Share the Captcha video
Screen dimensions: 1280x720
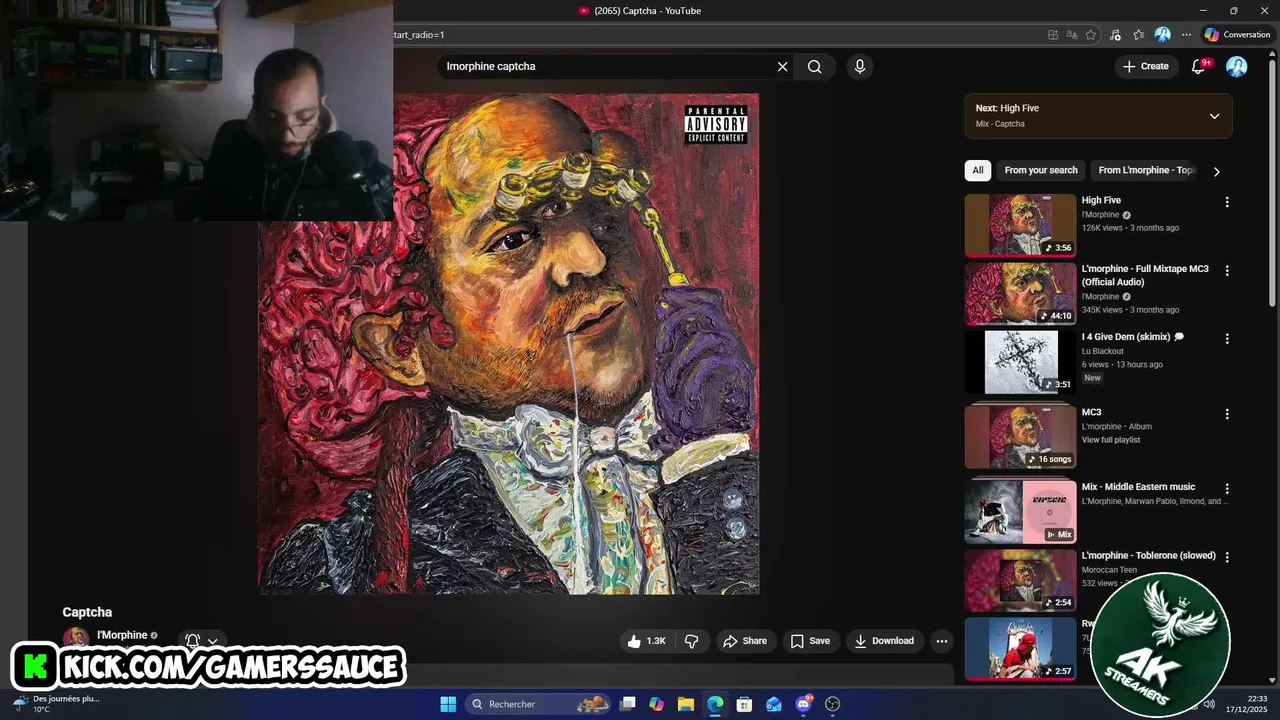[x=745, y=641]
